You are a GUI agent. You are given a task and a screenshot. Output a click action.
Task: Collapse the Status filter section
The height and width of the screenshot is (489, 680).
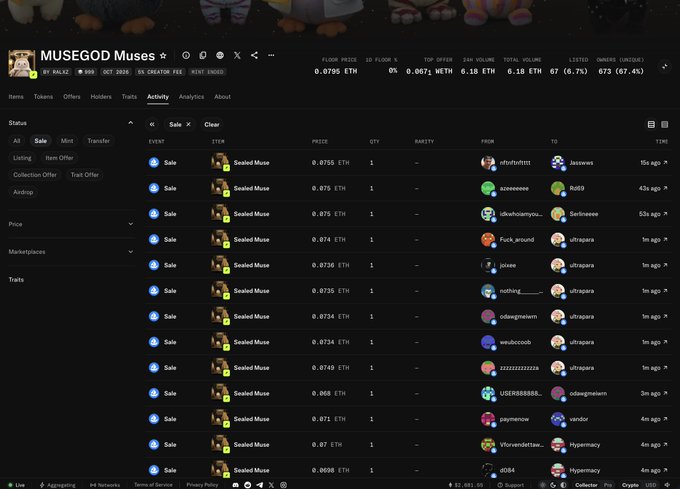131,123
